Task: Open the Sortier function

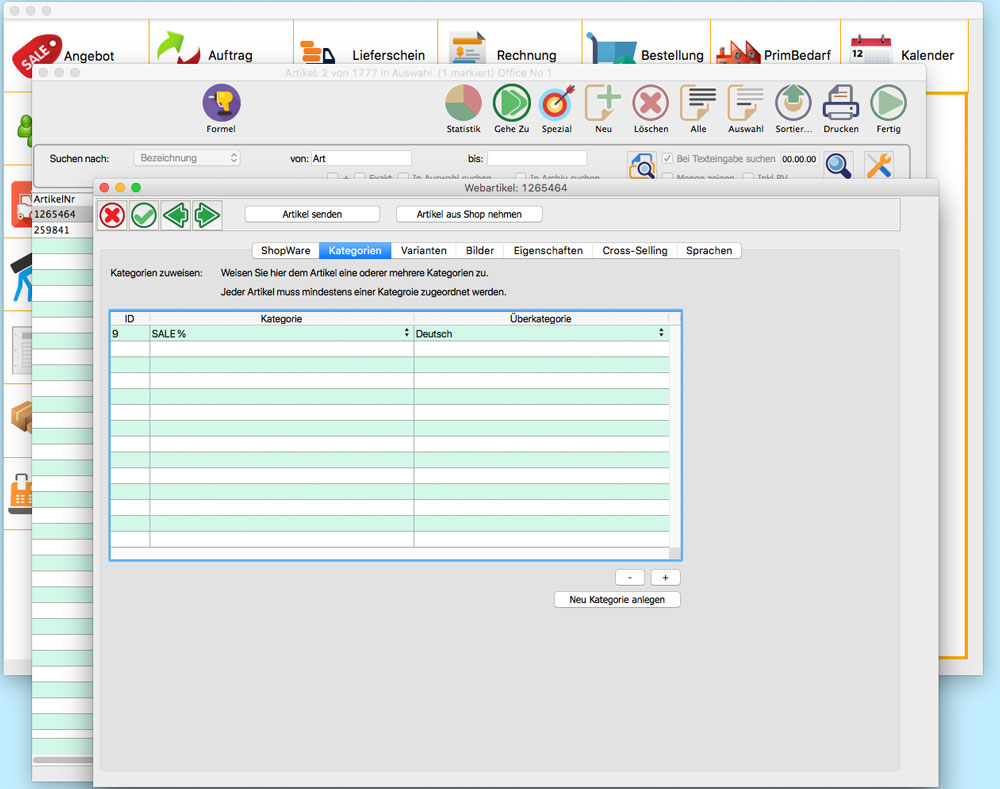Action: [793, 102]
